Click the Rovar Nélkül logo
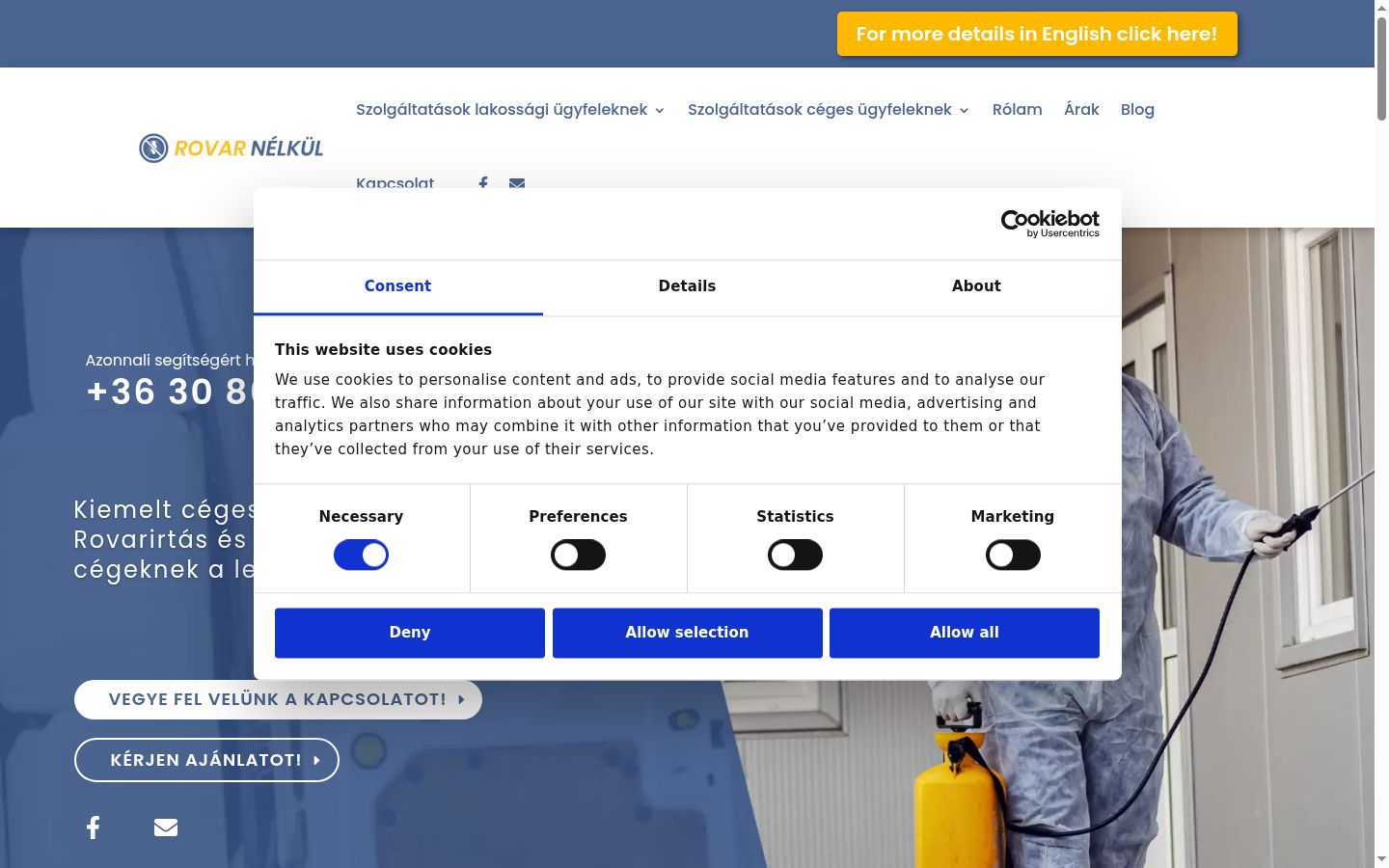Image resolution: width=1389 pixels, height=868 pixels. tap(231, 148)
